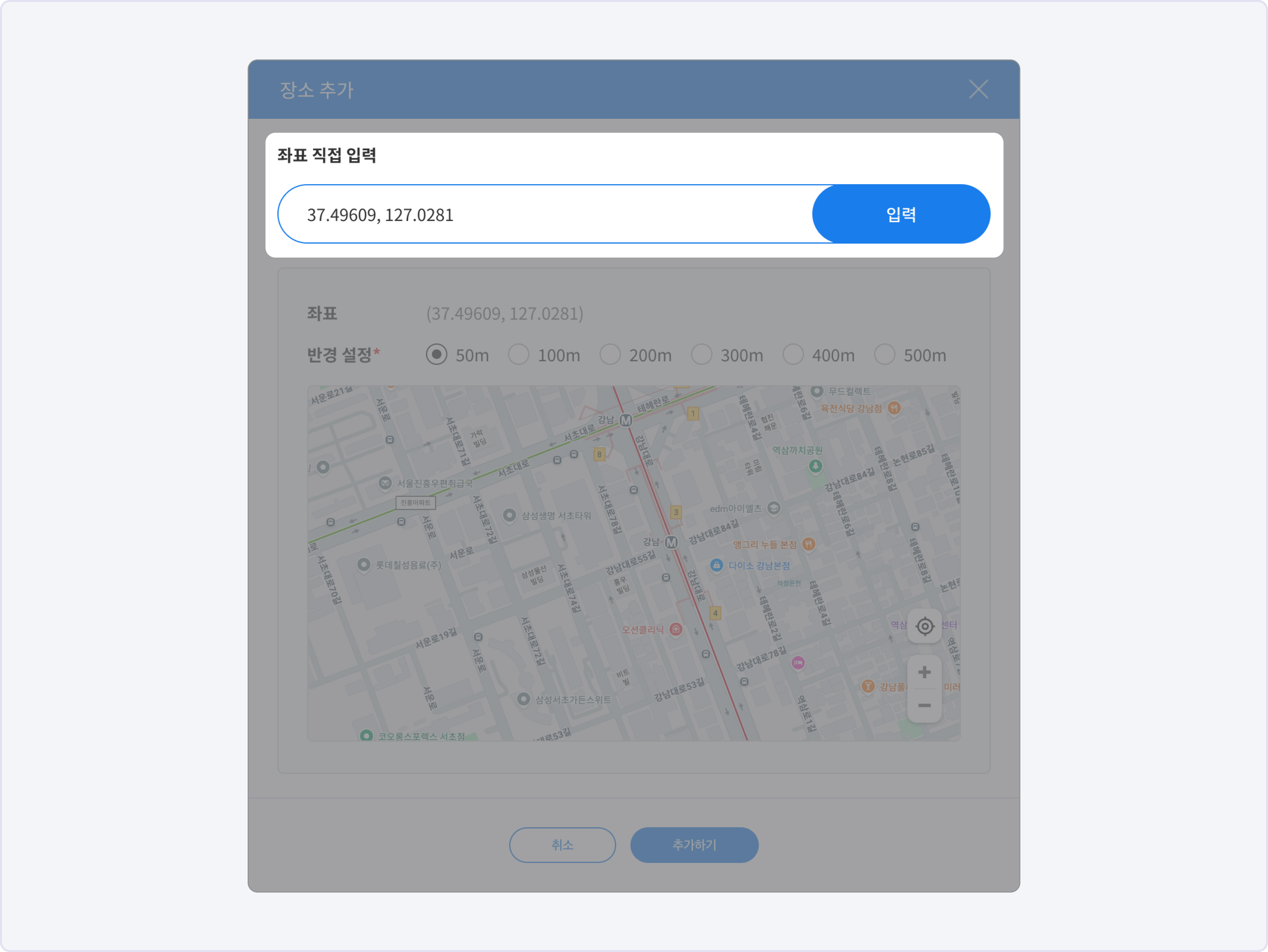Select the 500m radius radio button
Viewport: 1268px width, 952px height.
click(x=885, y=355)
